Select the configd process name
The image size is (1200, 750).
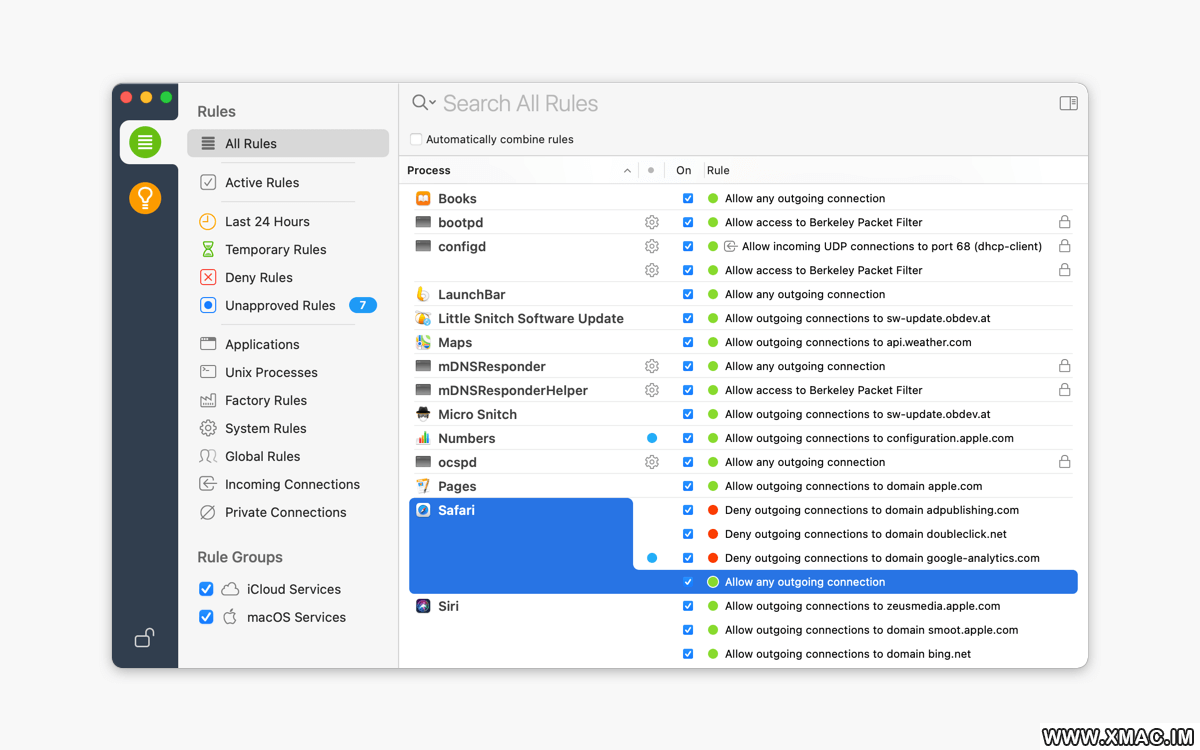(x=462, y=246)
